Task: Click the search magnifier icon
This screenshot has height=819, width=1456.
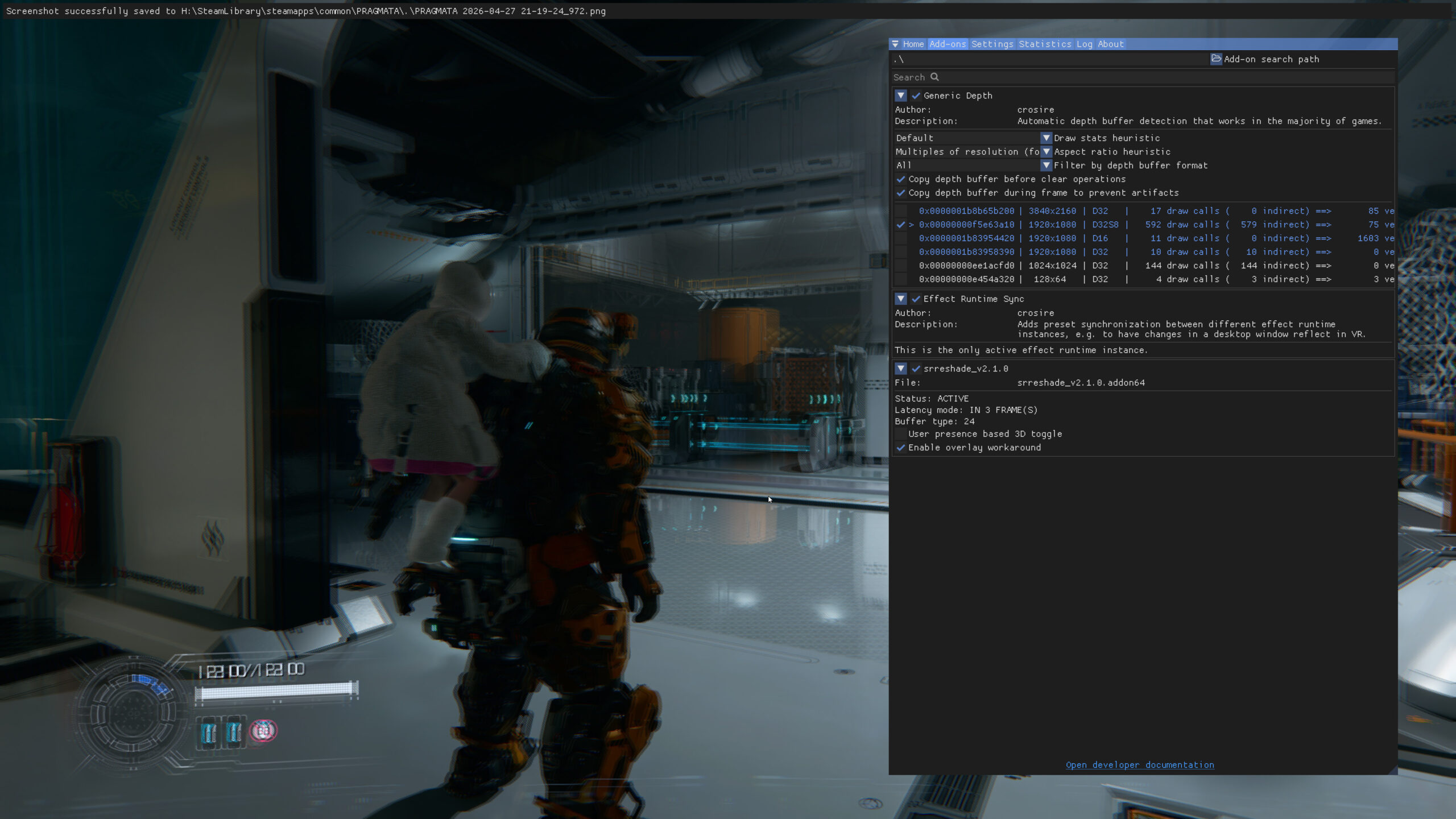Action: [934, 77]
